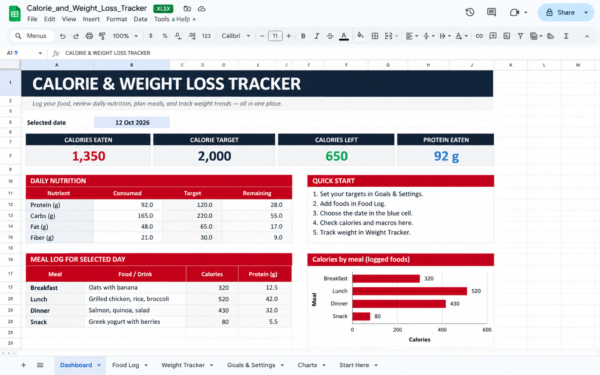Open the Insert menu

(91, 19)
